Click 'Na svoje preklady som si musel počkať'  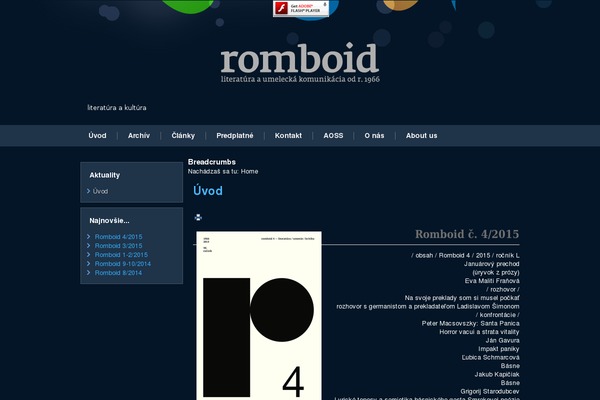tap(462, 298)
